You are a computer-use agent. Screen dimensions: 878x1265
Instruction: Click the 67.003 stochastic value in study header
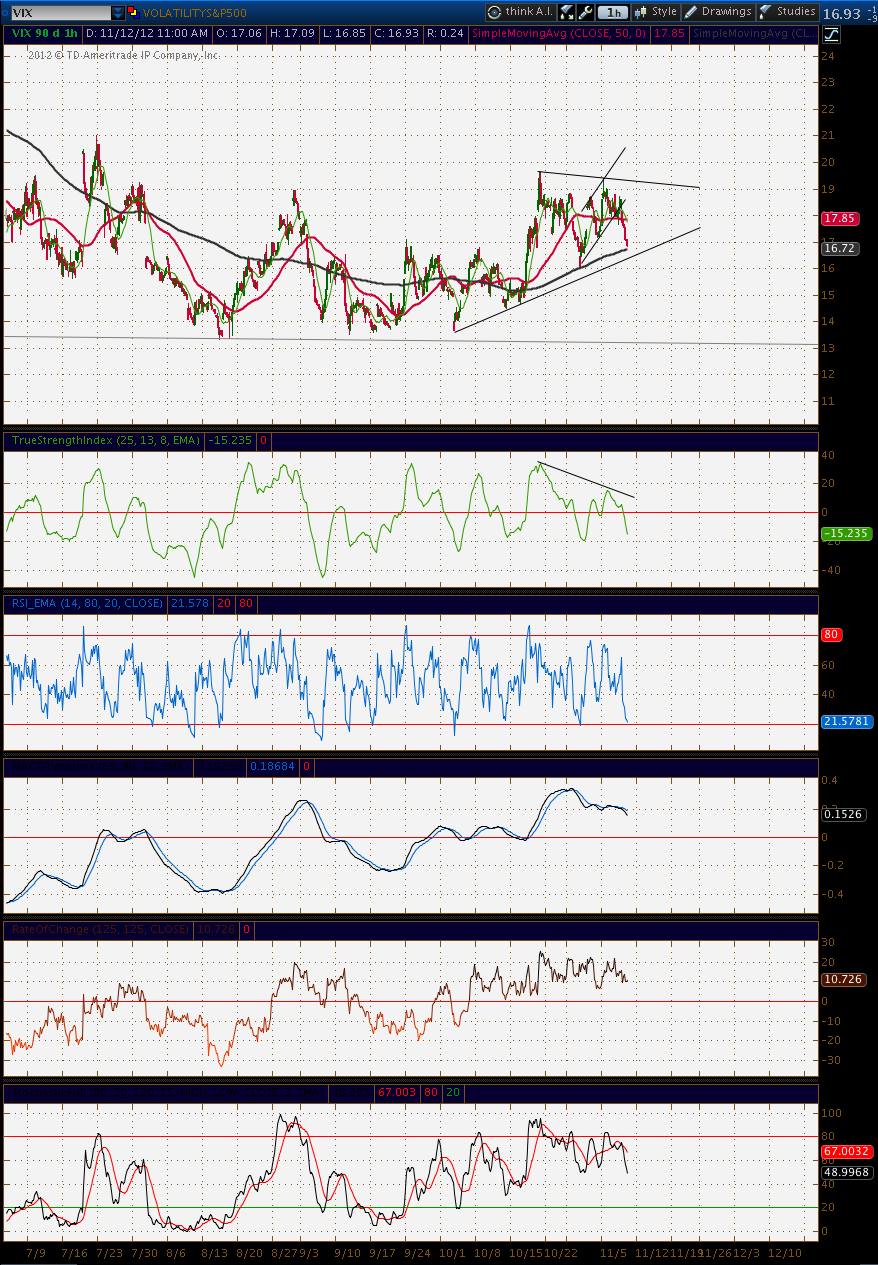pyautogui.click(x=396, y=1092)
